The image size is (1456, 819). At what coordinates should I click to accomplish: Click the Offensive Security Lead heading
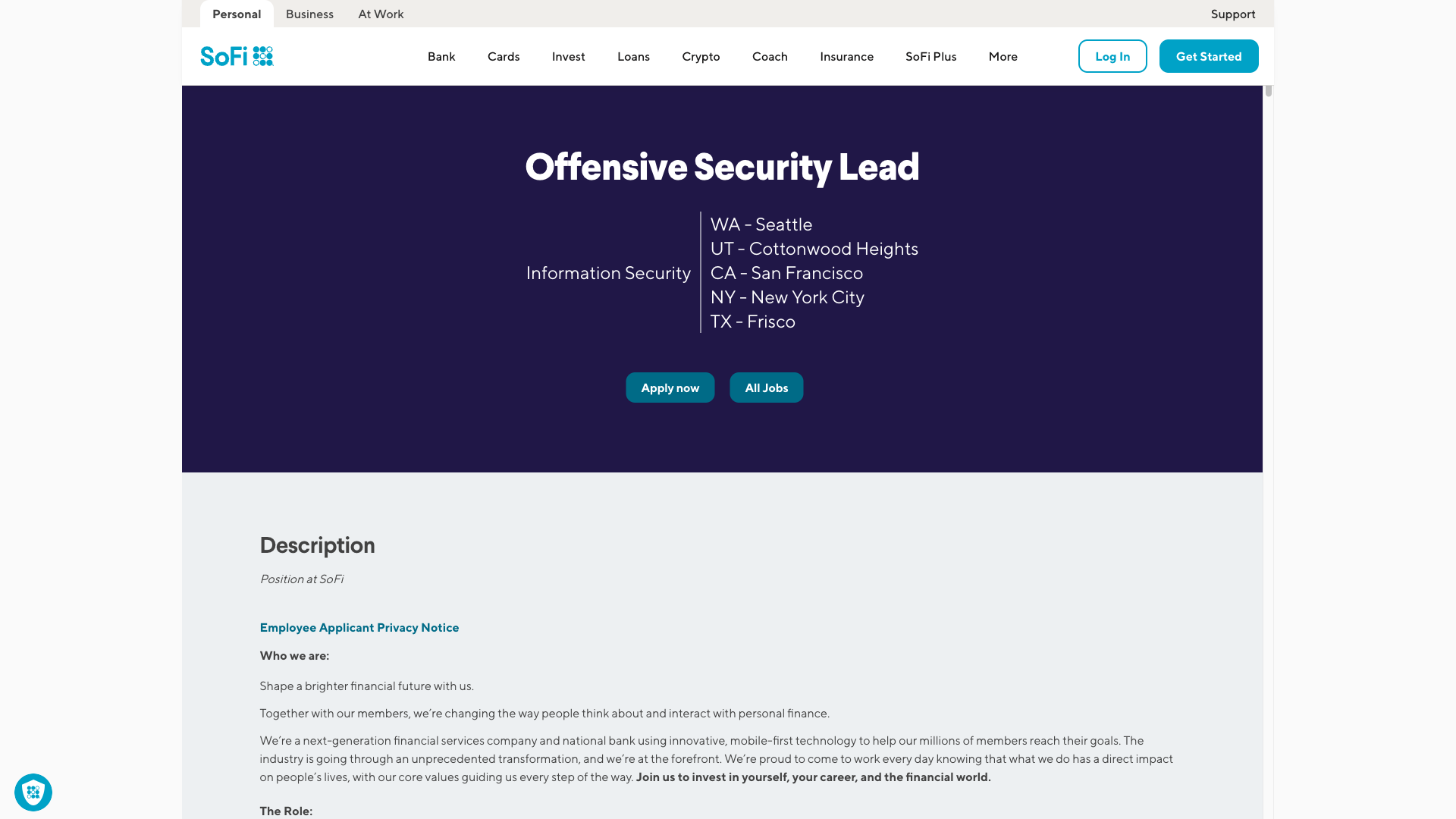722,167
